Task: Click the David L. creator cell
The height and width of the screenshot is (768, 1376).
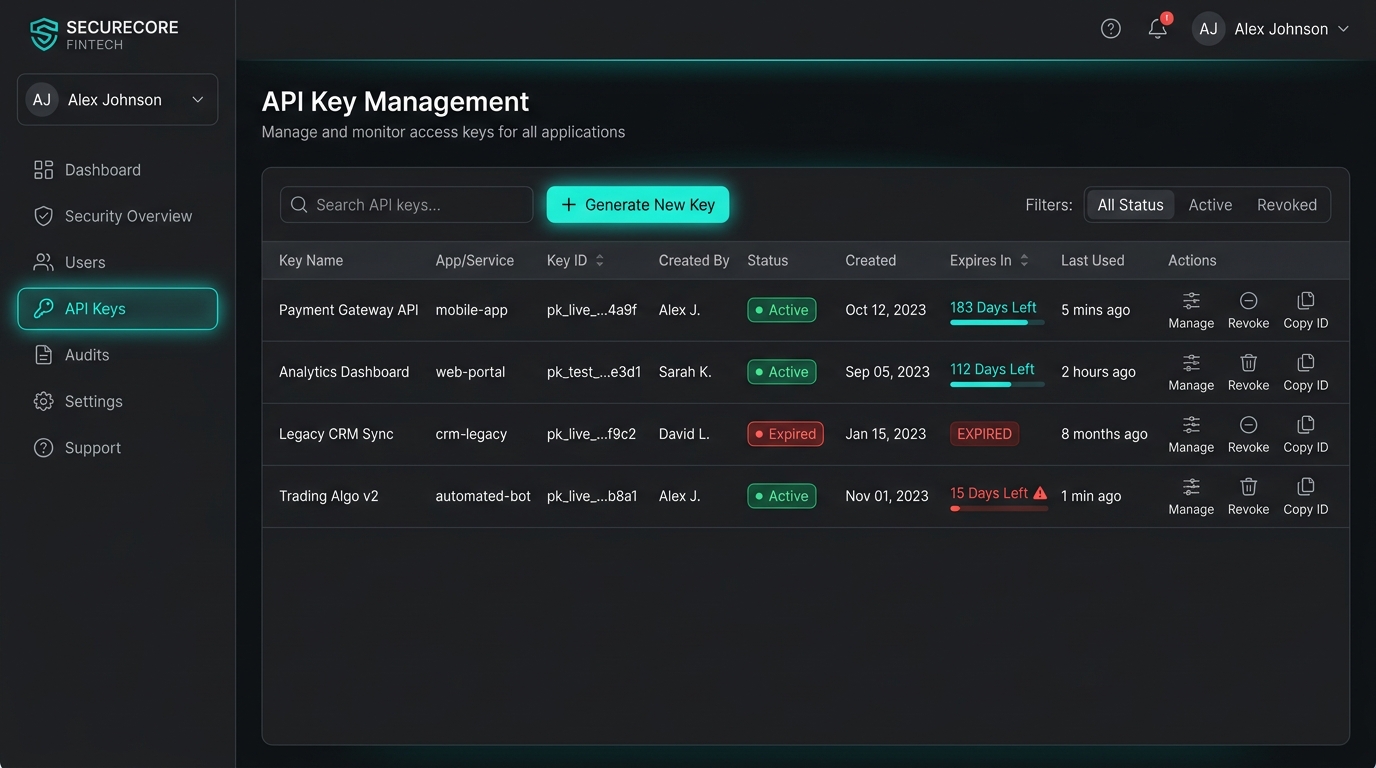Action: (684, 434)
